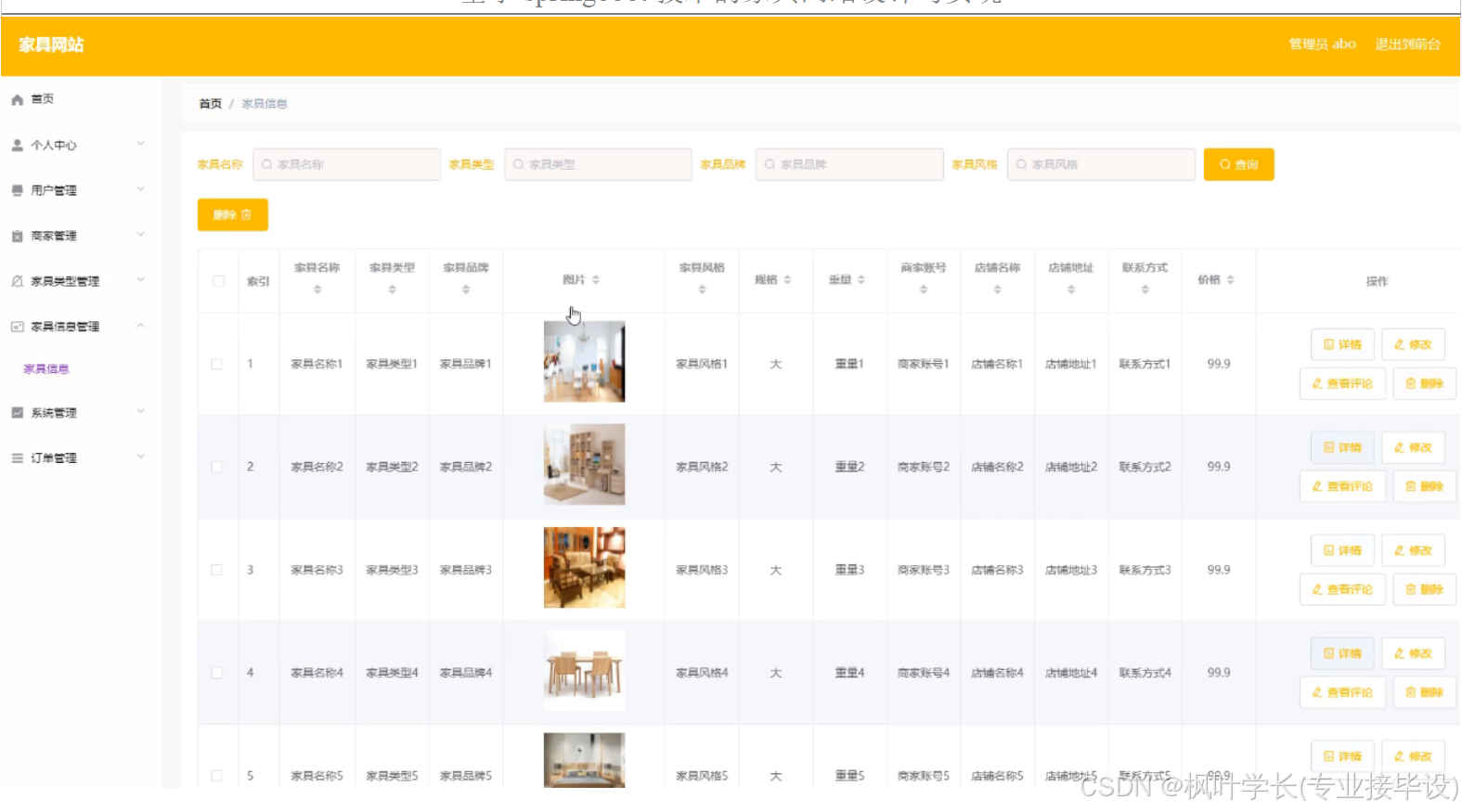Click the 家具品牌 search input

tap(849, 164)
